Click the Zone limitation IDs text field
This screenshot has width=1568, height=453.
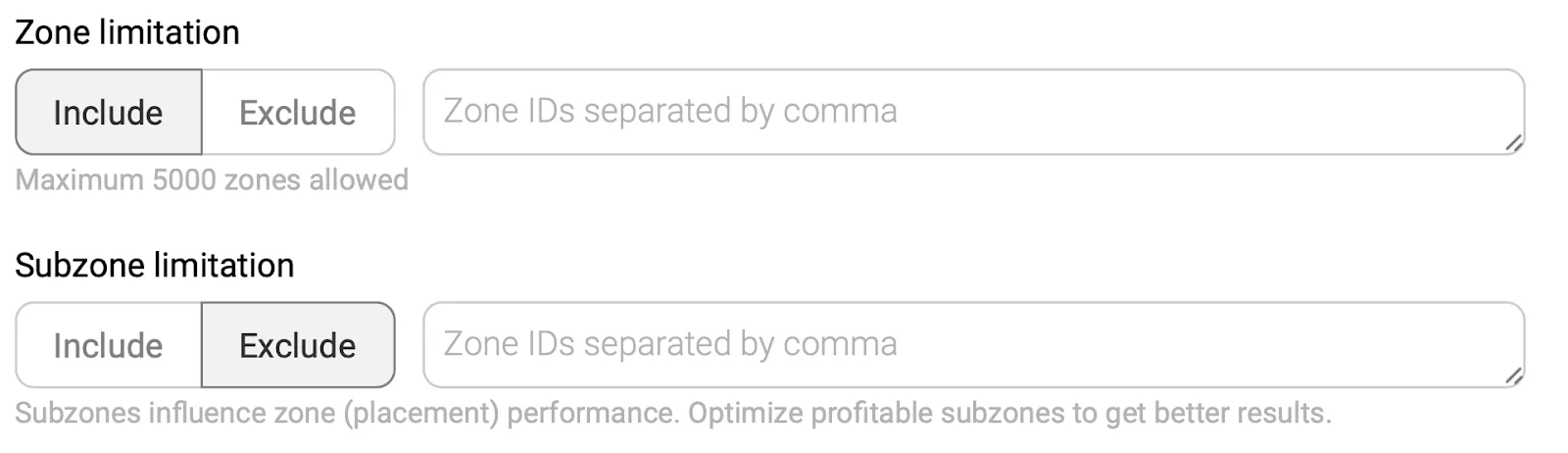[x=972, y=112]
